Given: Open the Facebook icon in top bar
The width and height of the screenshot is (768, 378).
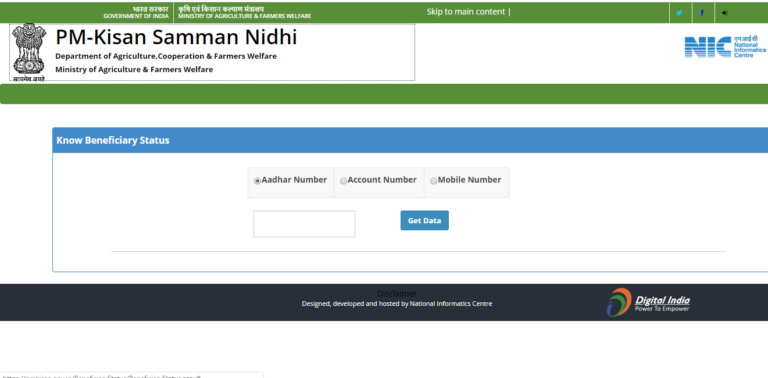Looking at the screenshot, I should 702,13.
